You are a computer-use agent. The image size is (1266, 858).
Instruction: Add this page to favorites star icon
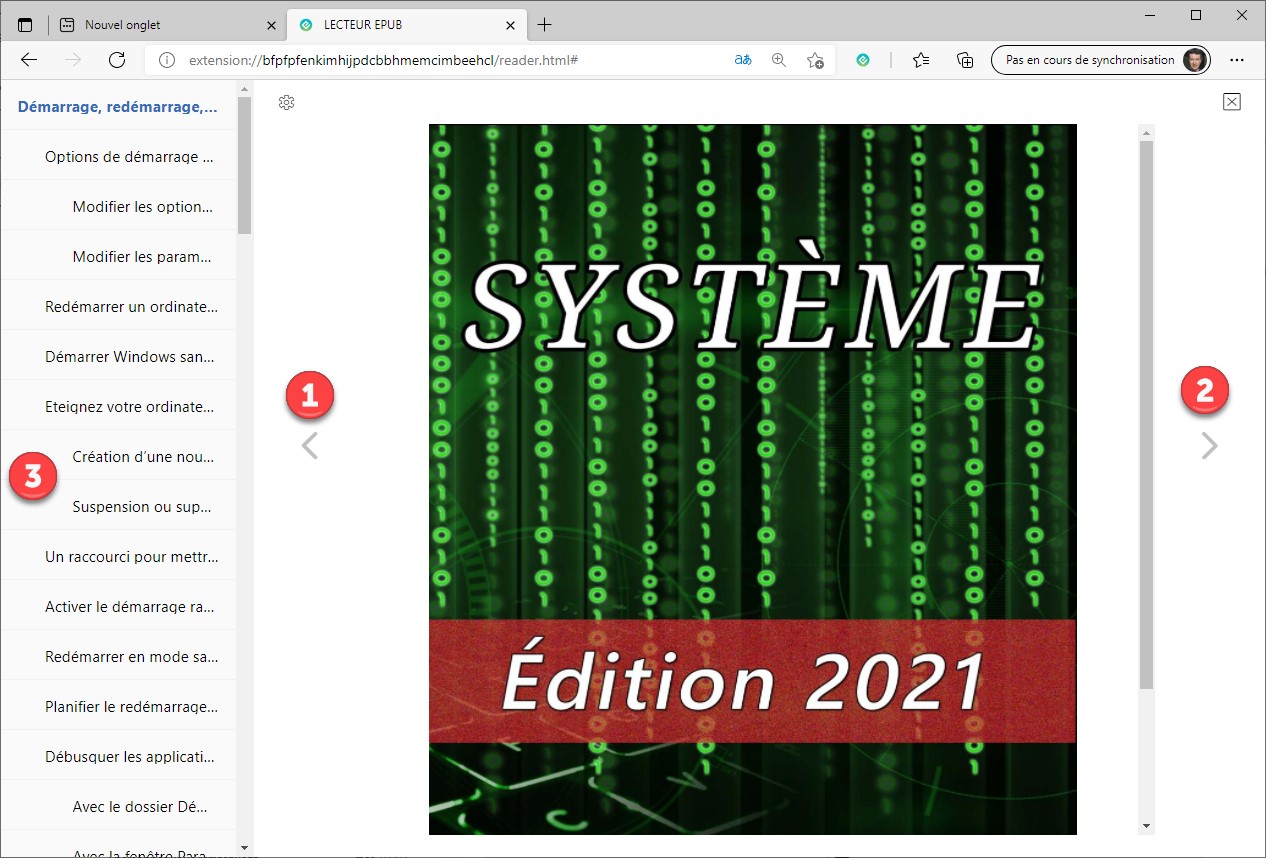pyautogui.click(x=816, y=60)
